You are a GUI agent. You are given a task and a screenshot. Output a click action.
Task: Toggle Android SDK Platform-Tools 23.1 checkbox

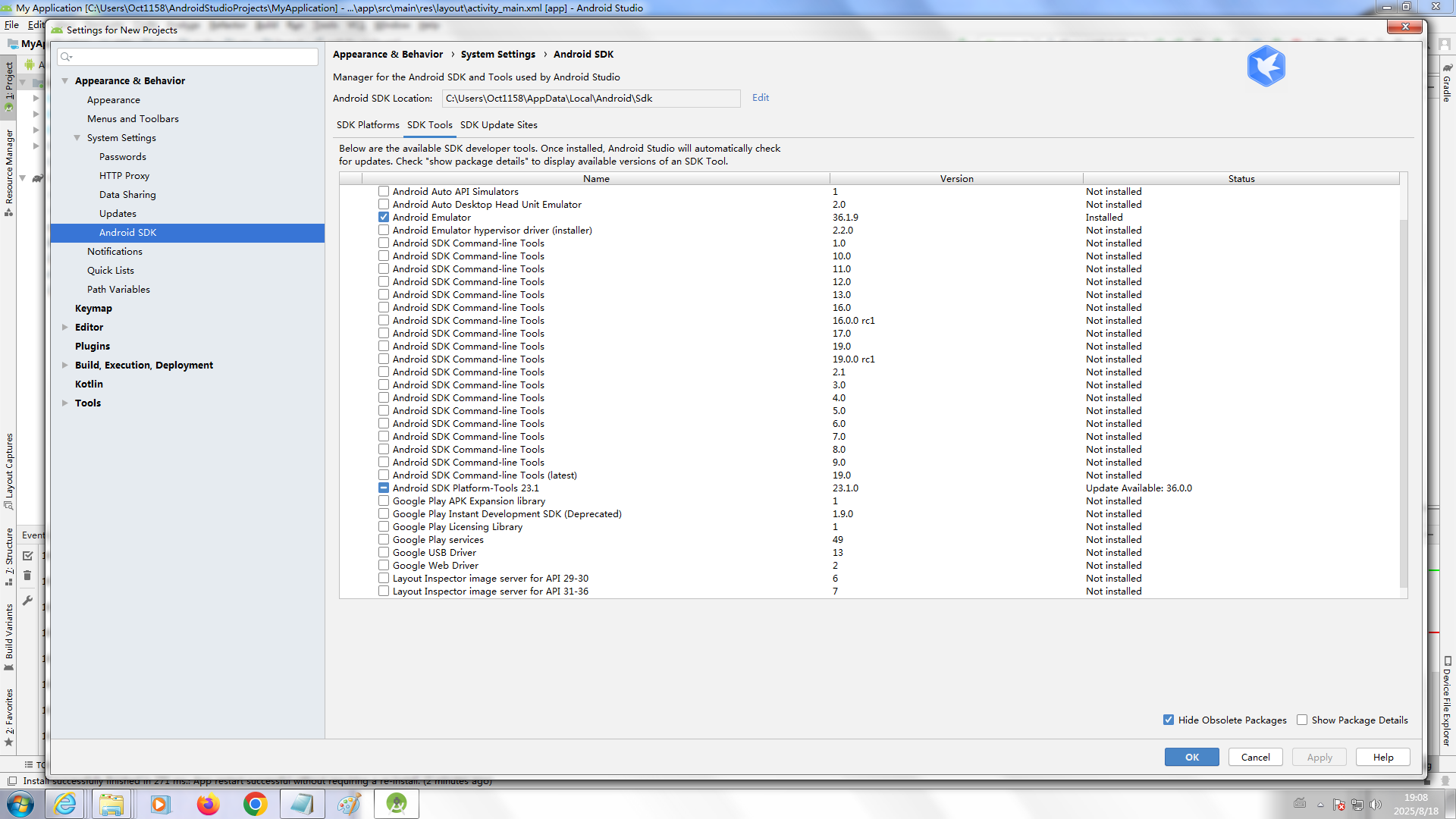(384, 488)
